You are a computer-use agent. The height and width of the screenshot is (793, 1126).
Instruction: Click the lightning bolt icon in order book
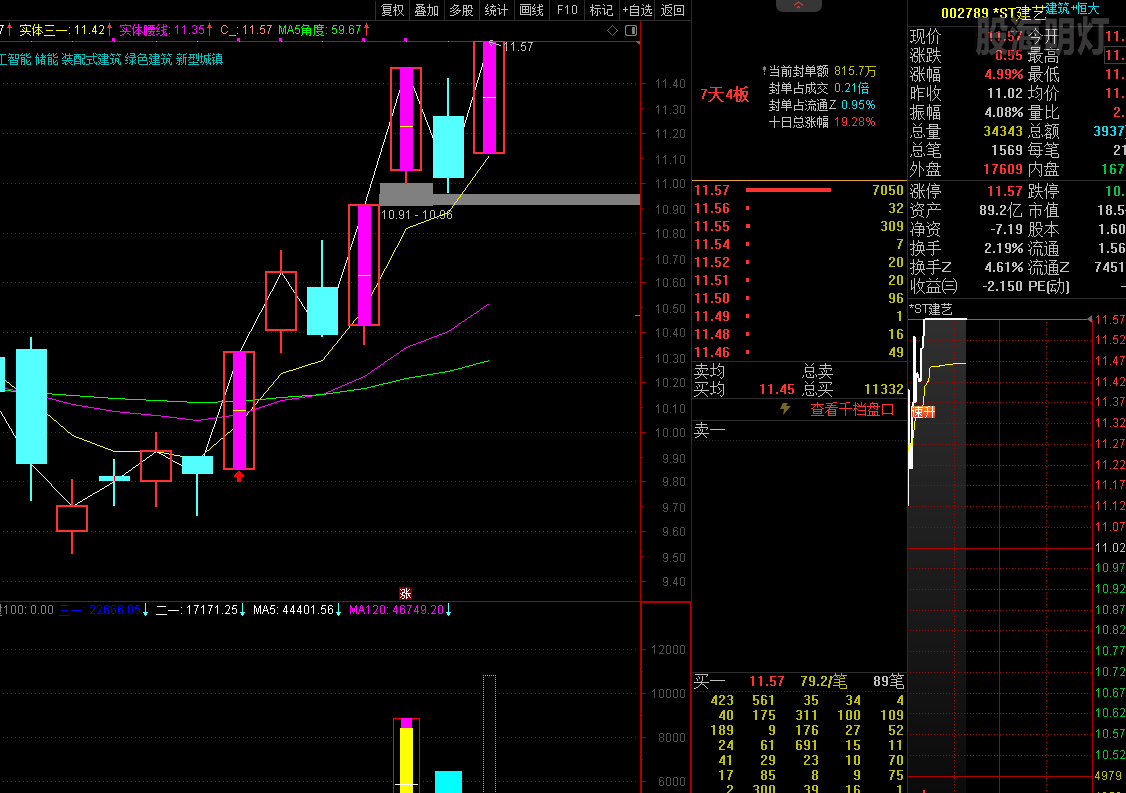point(785,409)
